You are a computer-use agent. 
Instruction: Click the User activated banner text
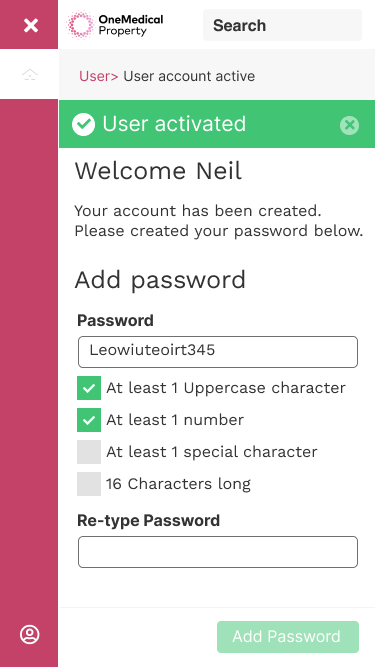click(174, 124)
